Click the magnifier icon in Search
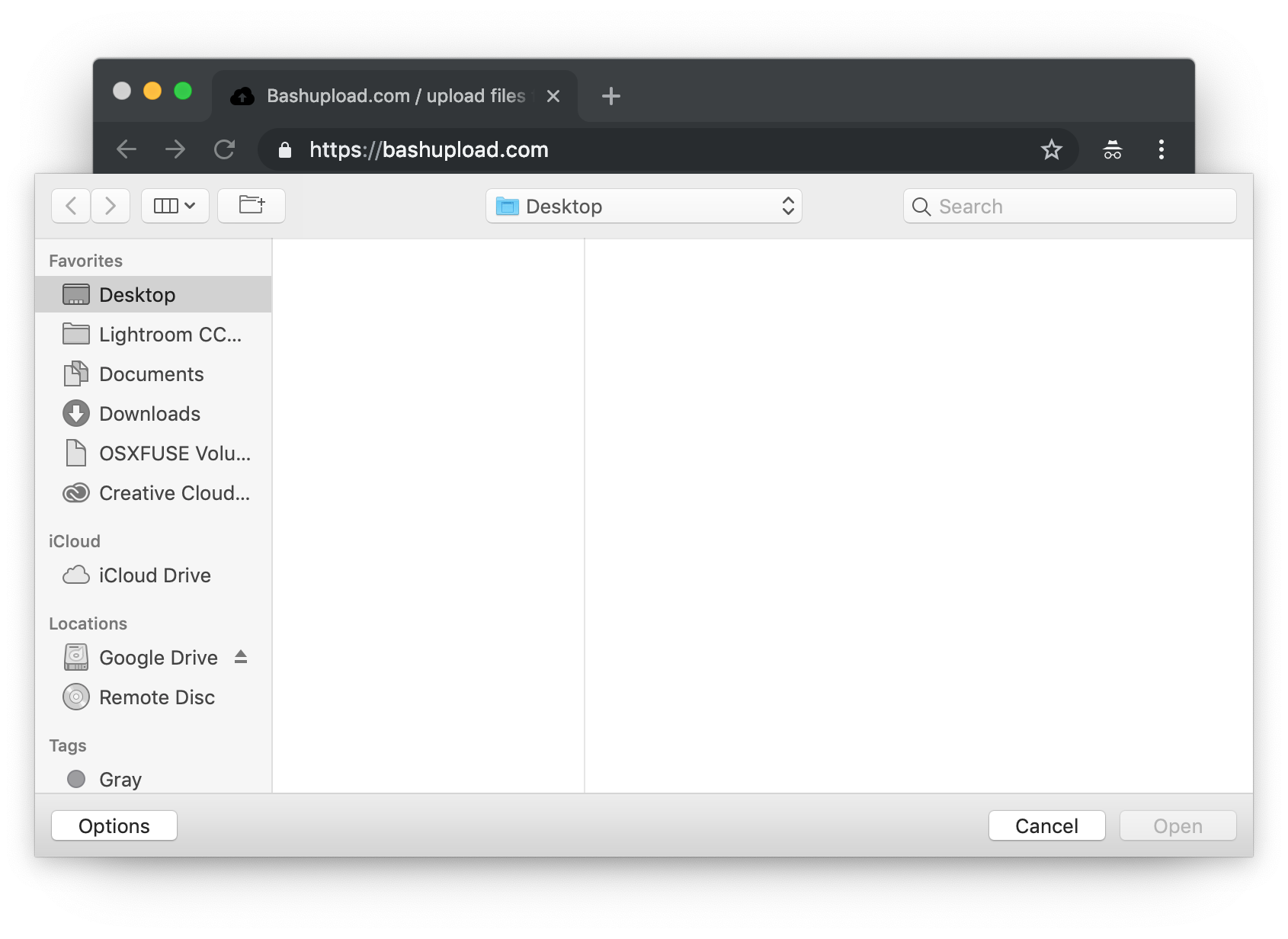The height and width of the screenshot is (939, 1288). point(921,207)
